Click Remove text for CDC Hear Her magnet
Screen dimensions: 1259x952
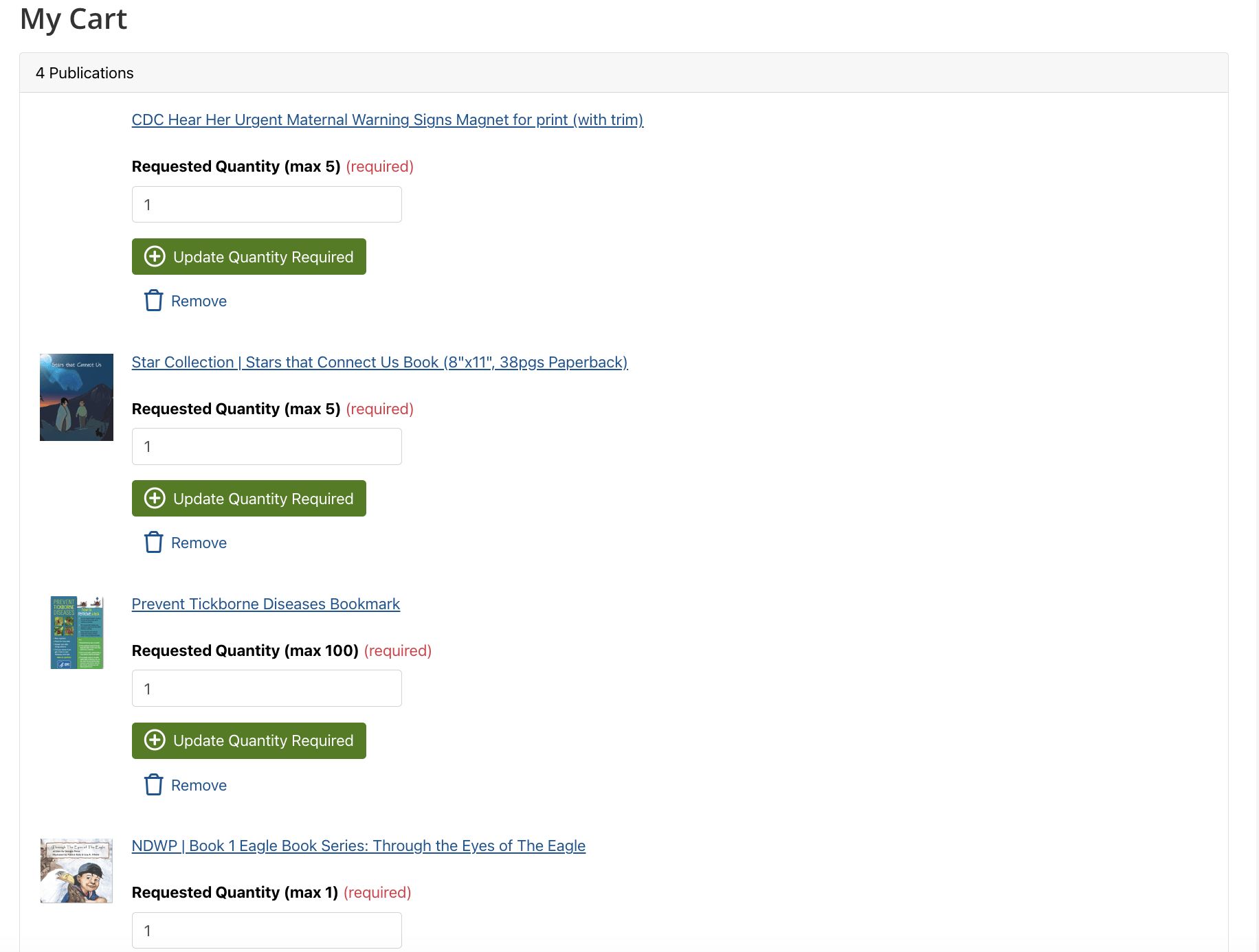(199, 302)
